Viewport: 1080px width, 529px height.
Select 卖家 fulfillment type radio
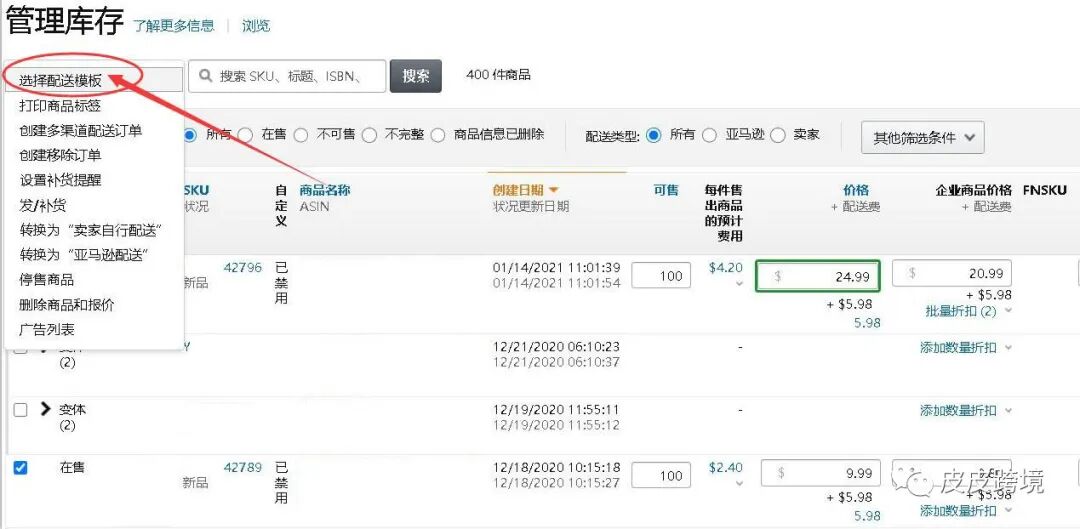778,135
